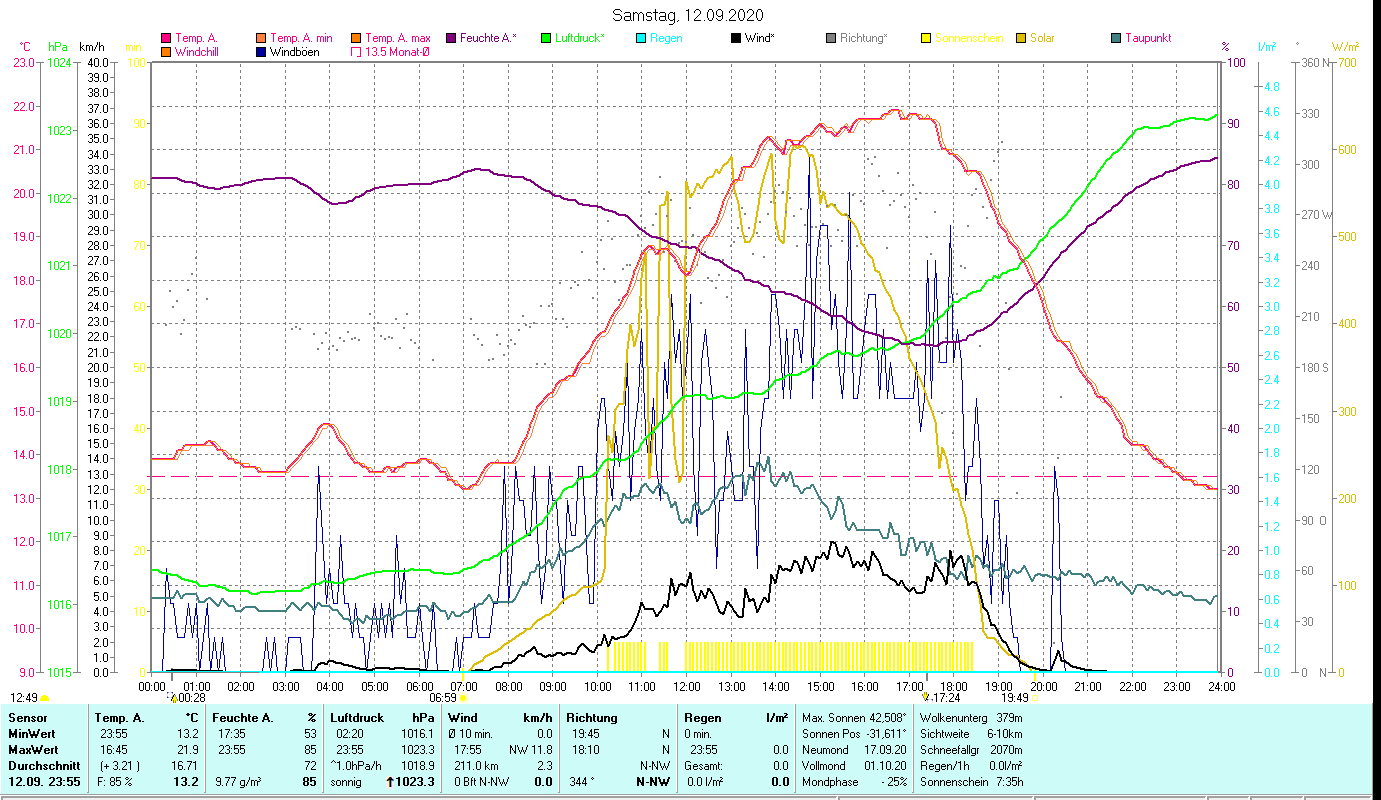Viewport: 1381px width, 800px height.
Task: Click the 12.09. 23:55 timestamp label
Action: click(46, 782)
